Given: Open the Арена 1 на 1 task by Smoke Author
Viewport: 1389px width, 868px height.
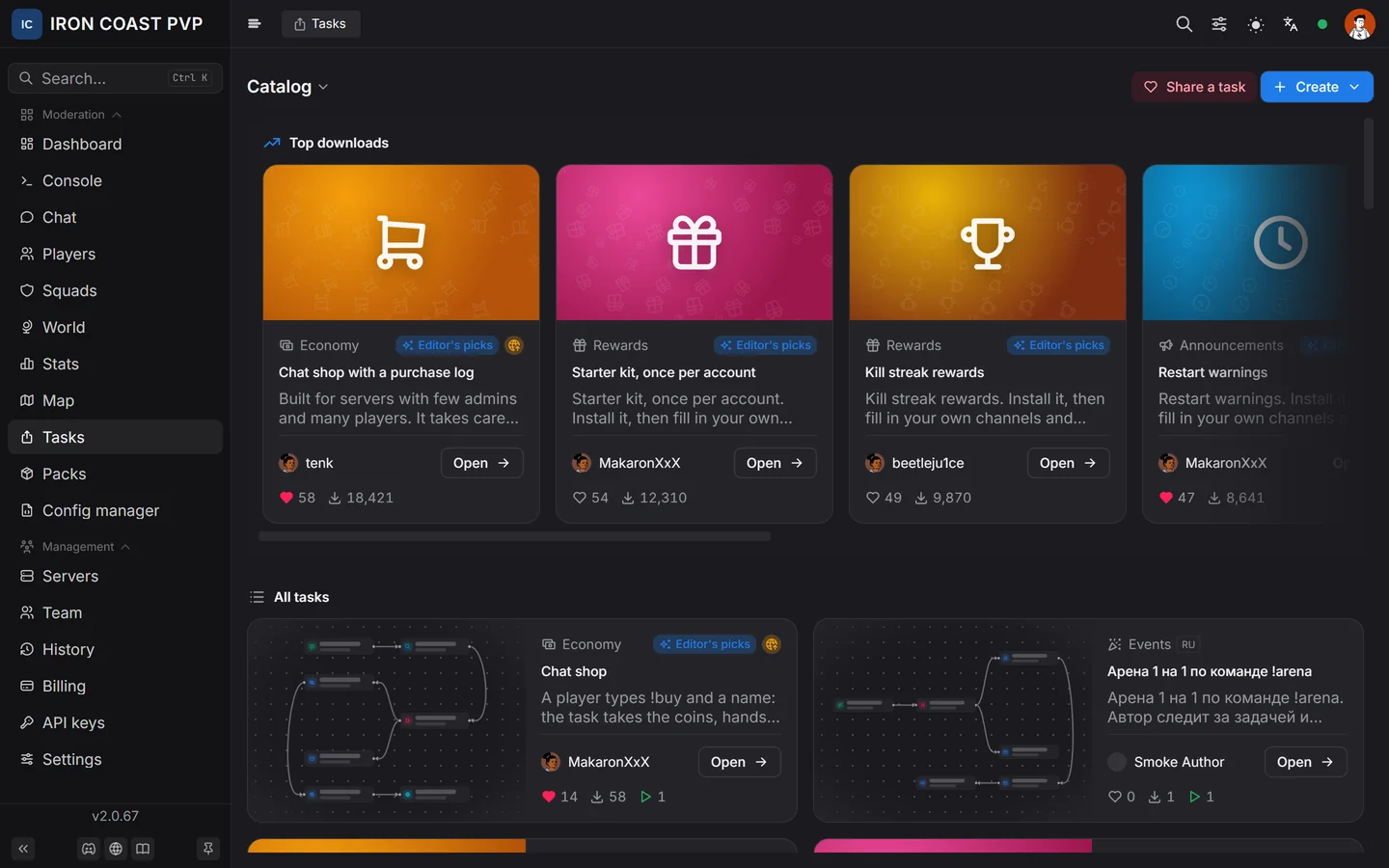Looking at the screenshot, I should 1305,762.
